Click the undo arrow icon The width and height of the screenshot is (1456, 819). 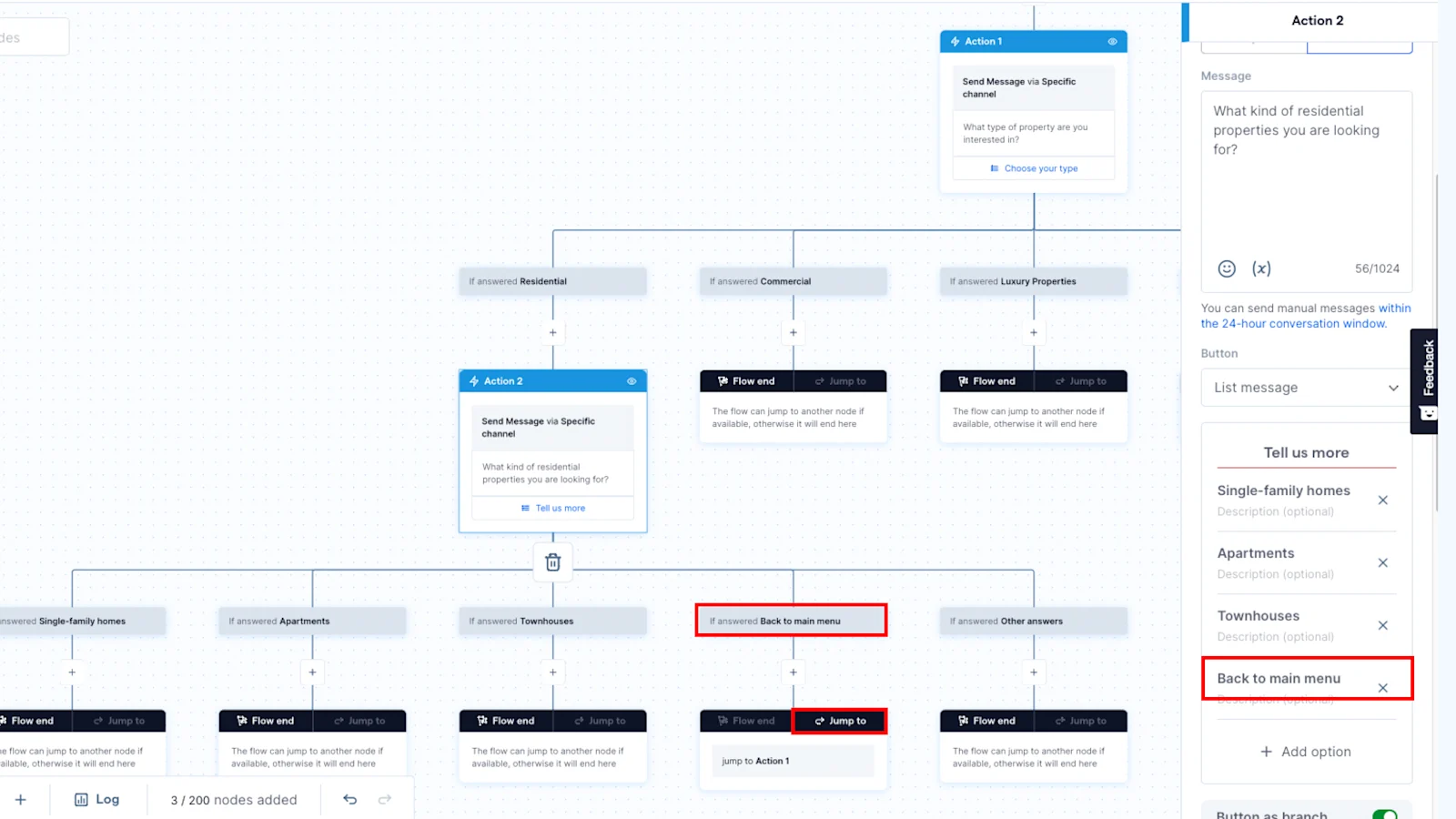tap(350, 799)
